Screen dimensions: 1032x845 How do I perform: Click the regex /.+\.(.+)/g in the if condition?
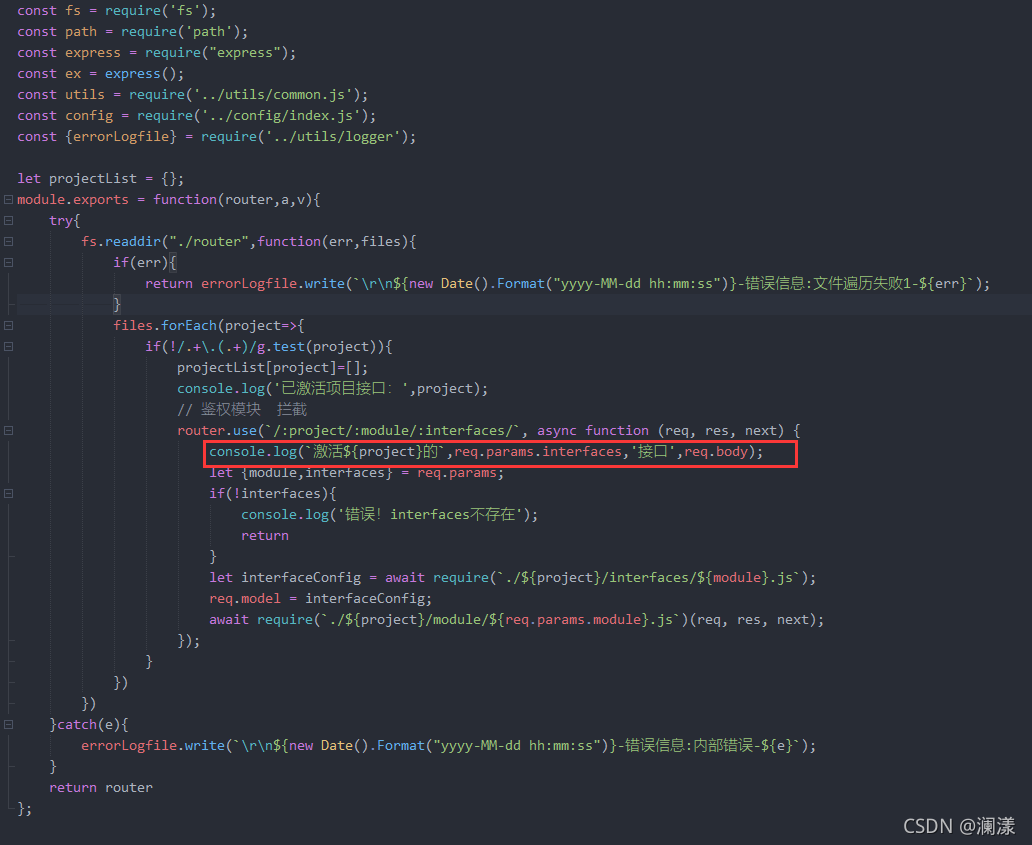[x=221, y=346]
